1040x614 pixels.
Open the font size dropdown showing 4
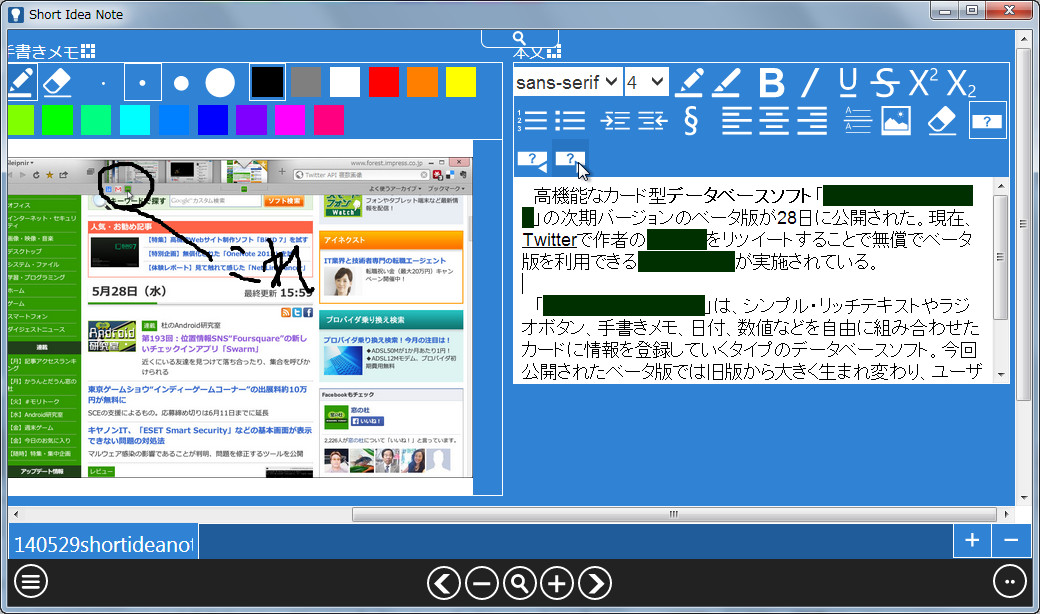(x=645, y=81)
